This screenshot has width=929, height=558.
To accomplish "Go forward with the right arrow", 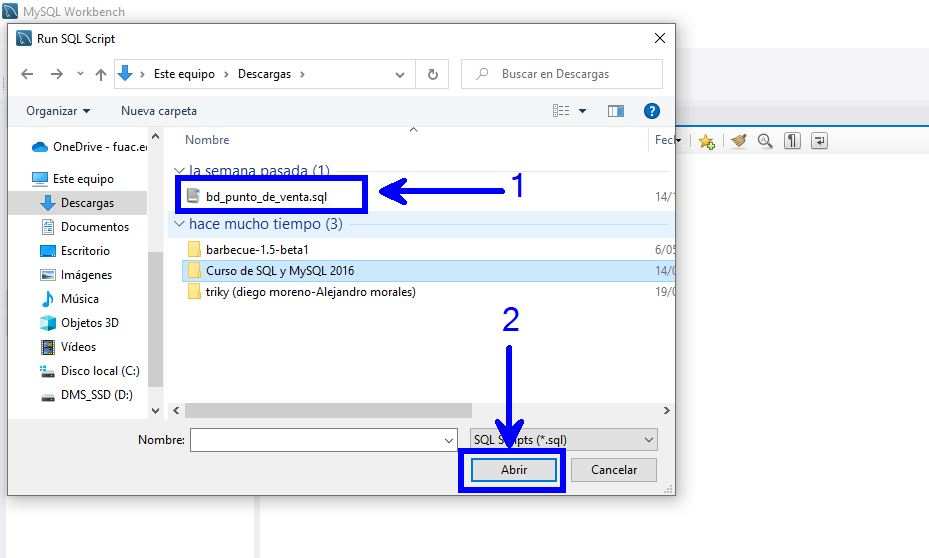I will [56, 74].
